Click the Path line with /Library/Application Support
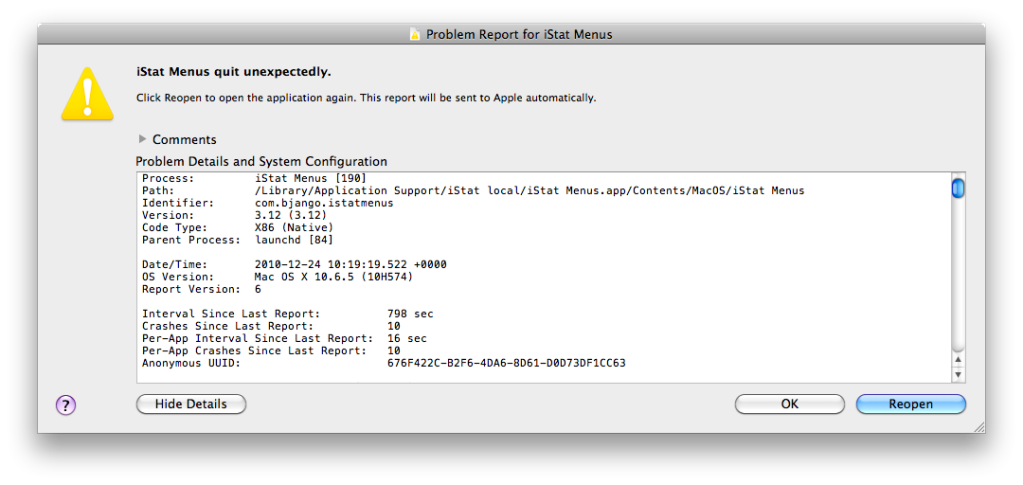 click(x=473, y=191)
